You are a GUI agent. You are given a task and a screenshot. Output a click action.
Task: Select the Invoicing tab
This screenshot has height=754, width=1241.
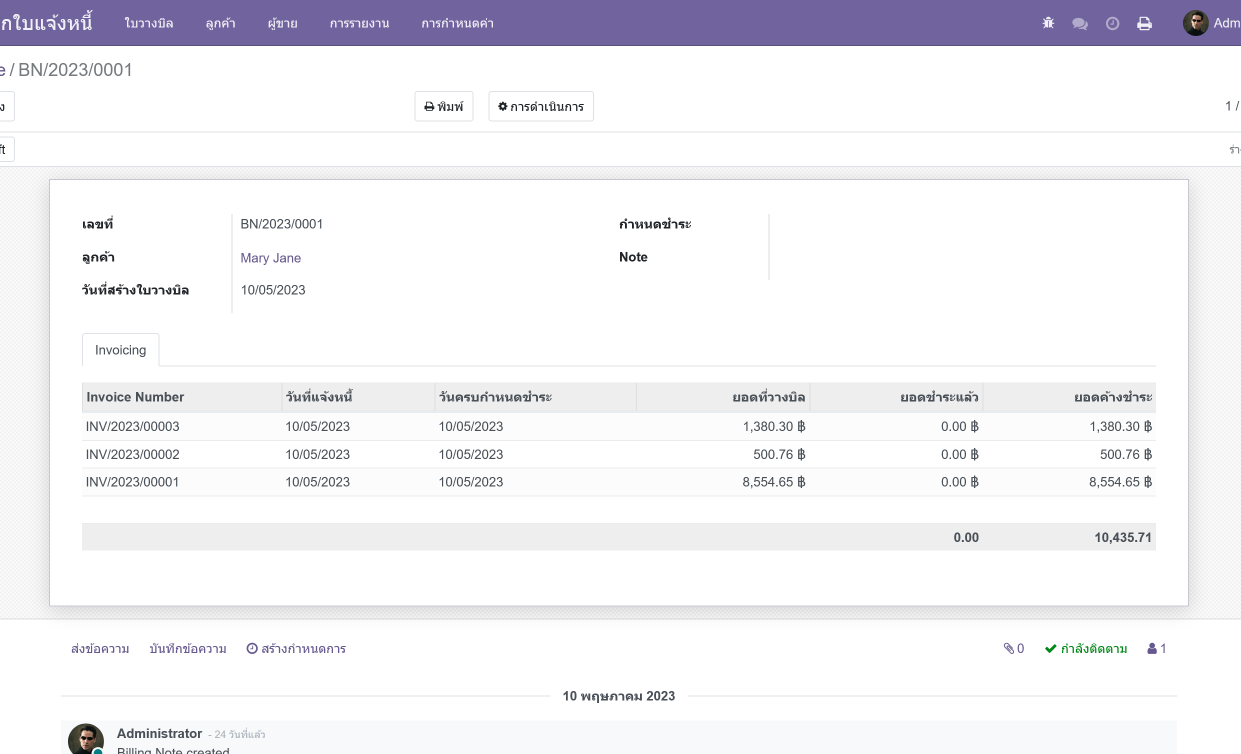pyautogui.click(x=120, y=350)
